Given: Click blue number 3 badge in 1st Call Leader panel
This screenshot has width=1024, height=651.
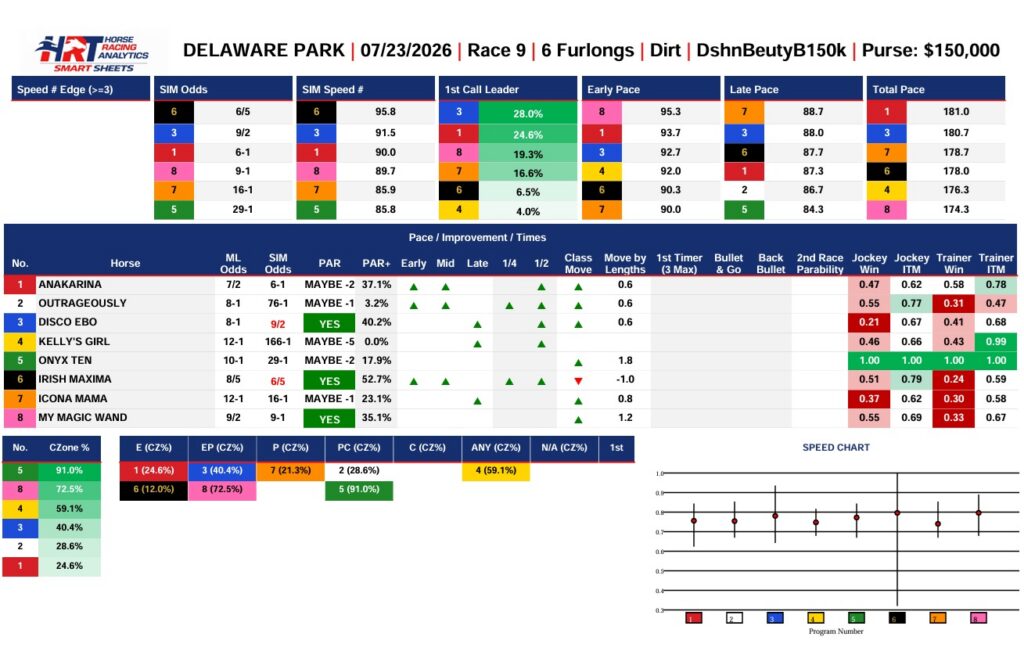Looking at the screenshot, I should point(458,112).
